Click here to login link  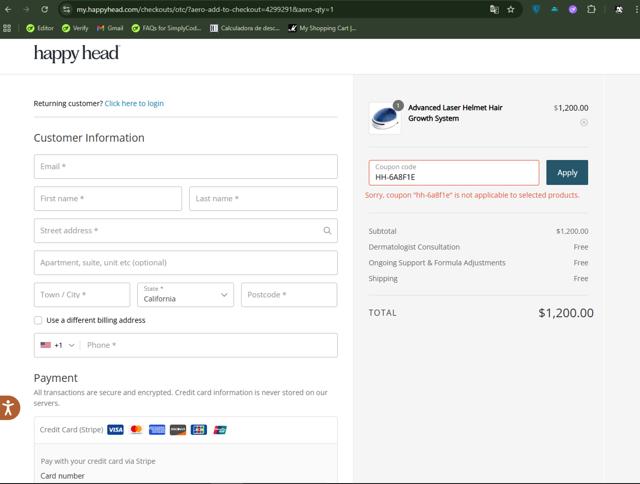134,103
